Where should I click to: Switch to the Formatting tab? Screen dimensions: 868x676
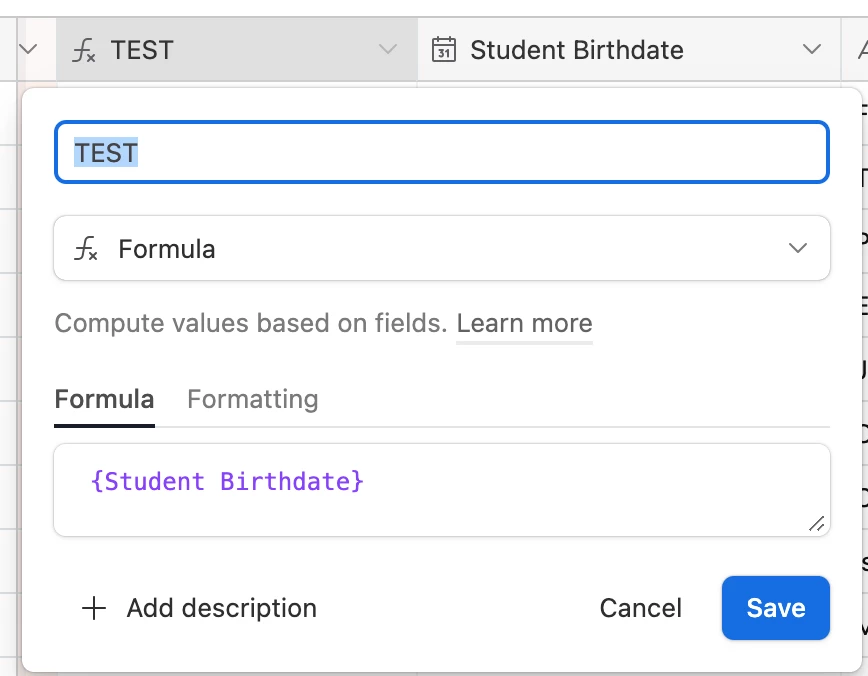(252, 400)
